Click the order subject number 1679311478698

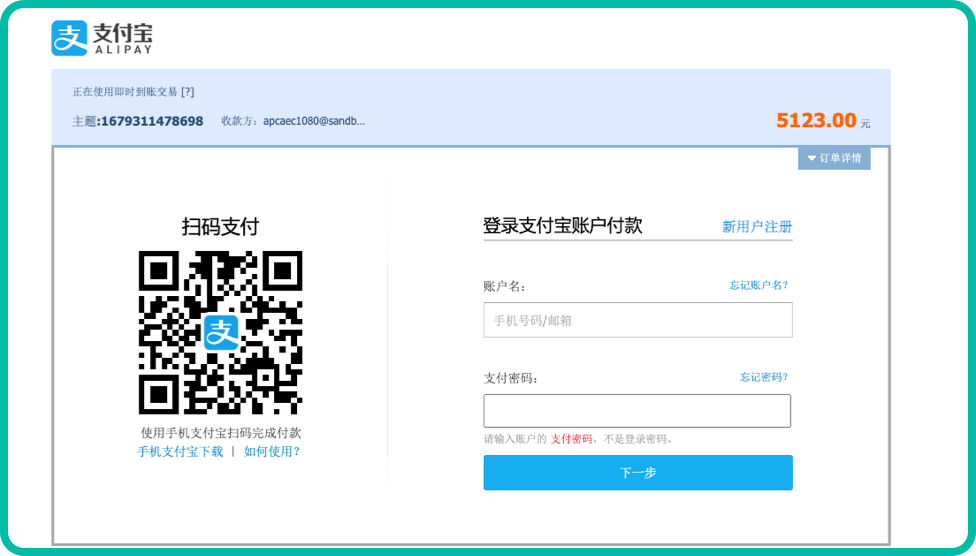[151, 121]
